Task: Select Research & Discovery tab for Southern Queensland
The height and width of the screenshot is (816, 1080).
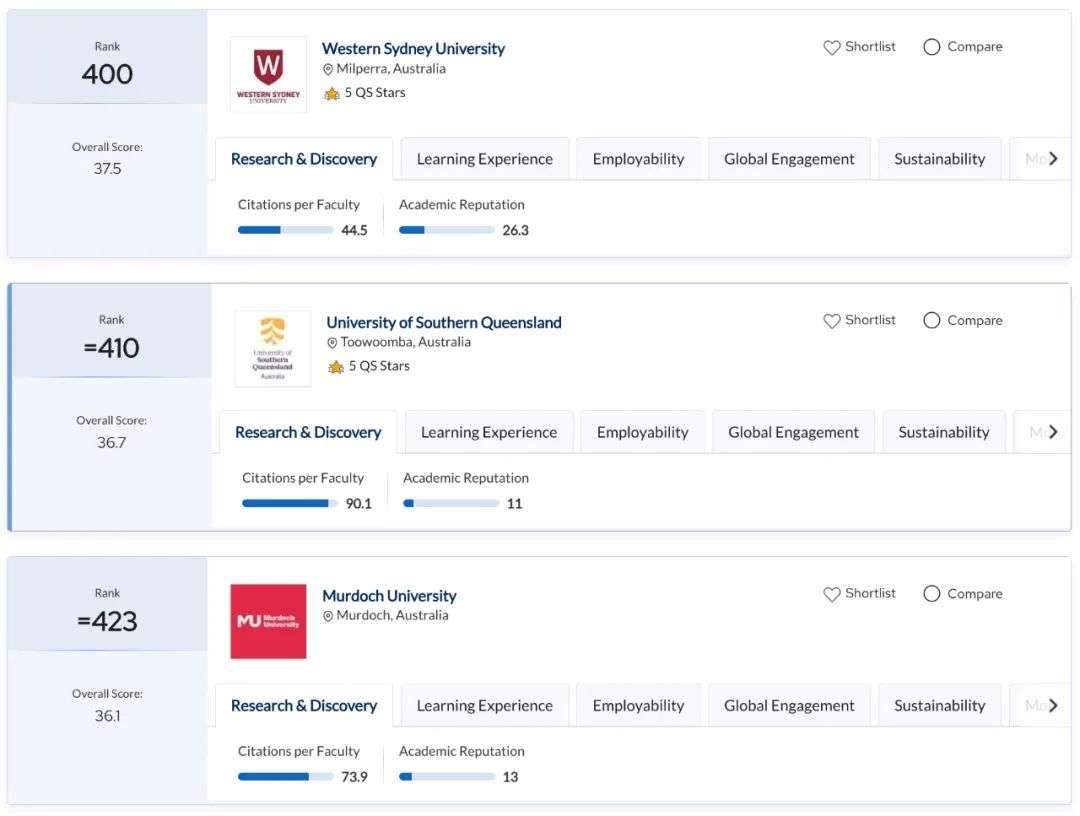Action: tap(308, 432)
